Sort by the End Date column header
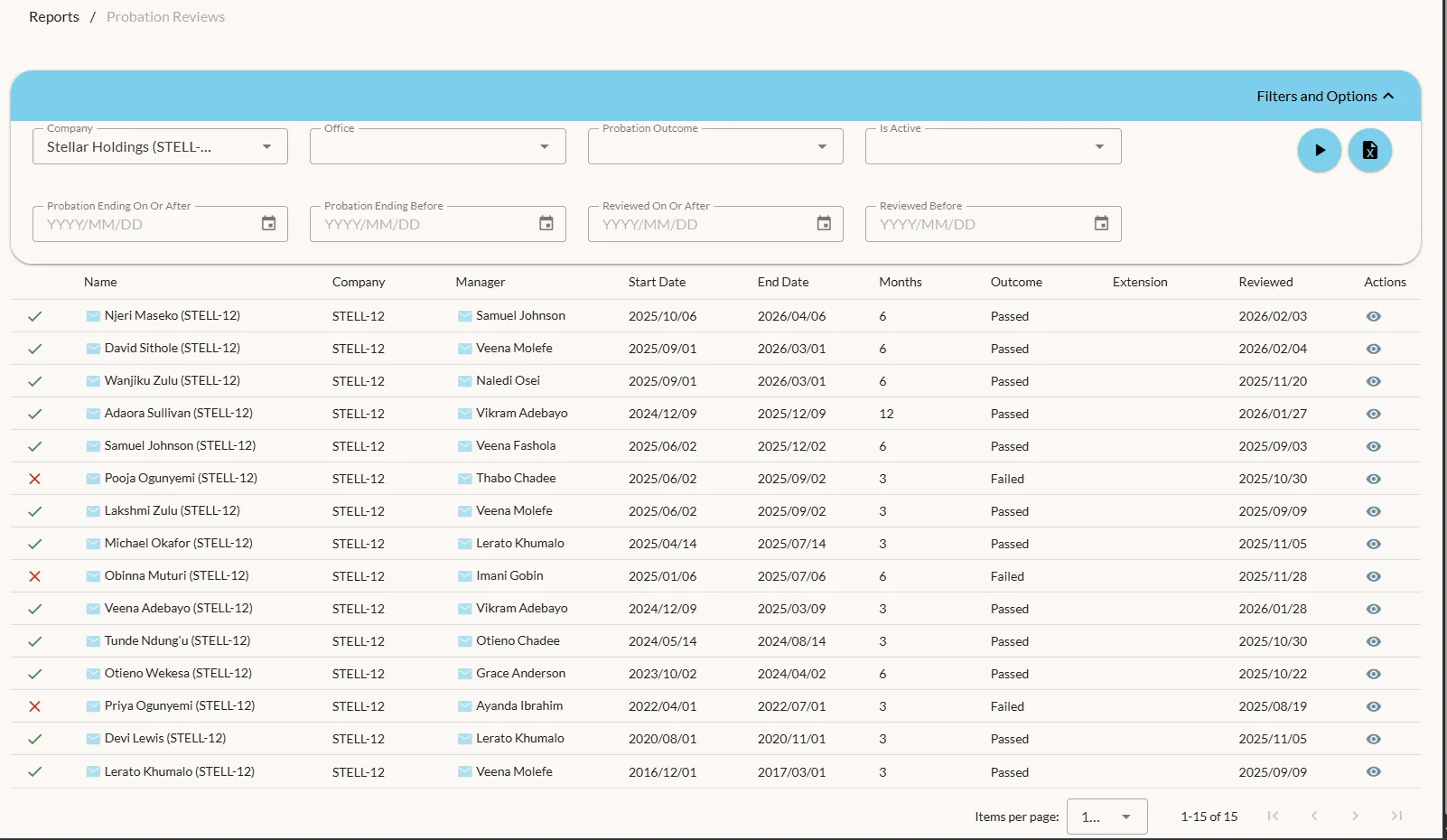The height and width of the screenshot is (840, 1447). [x=783, y=282]
